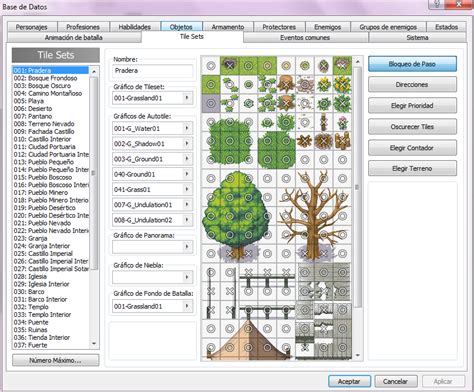Click the cracked stone wall tile

323,291
